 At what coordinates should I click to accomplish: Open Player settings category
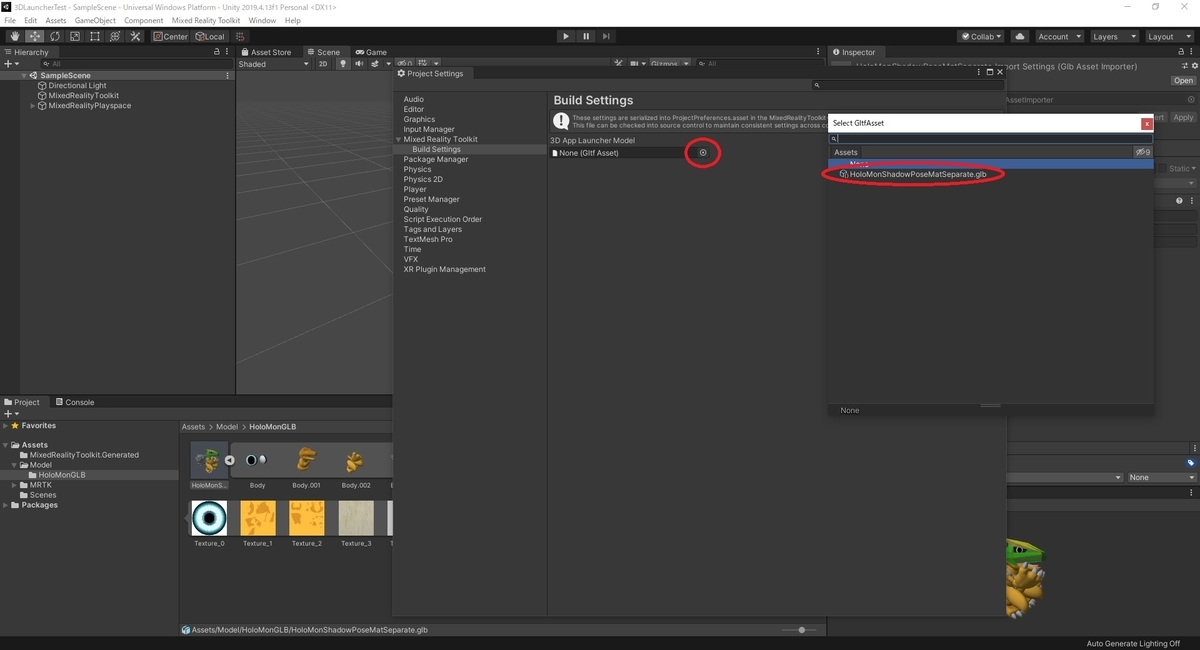pos(415,189)
